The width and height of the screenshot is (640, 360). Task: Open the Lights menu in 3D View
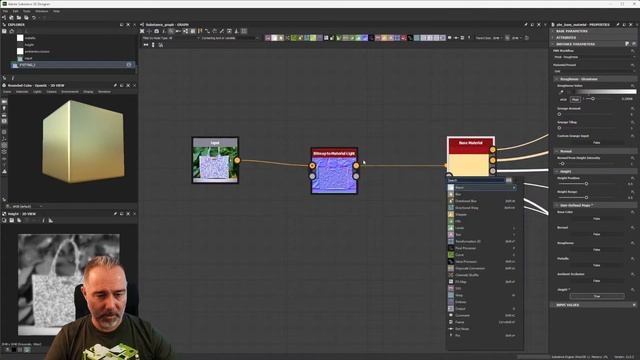point(37,92)
